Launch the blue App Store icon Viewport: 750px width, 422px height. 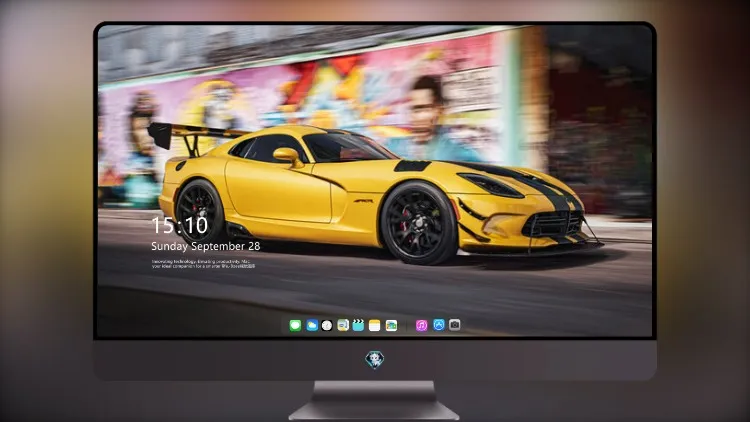click(x=439, y=325)
